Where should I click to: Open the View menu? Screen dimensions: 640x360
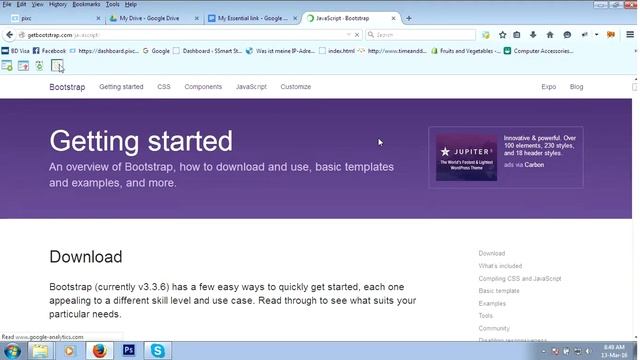[x=38, y=4]
